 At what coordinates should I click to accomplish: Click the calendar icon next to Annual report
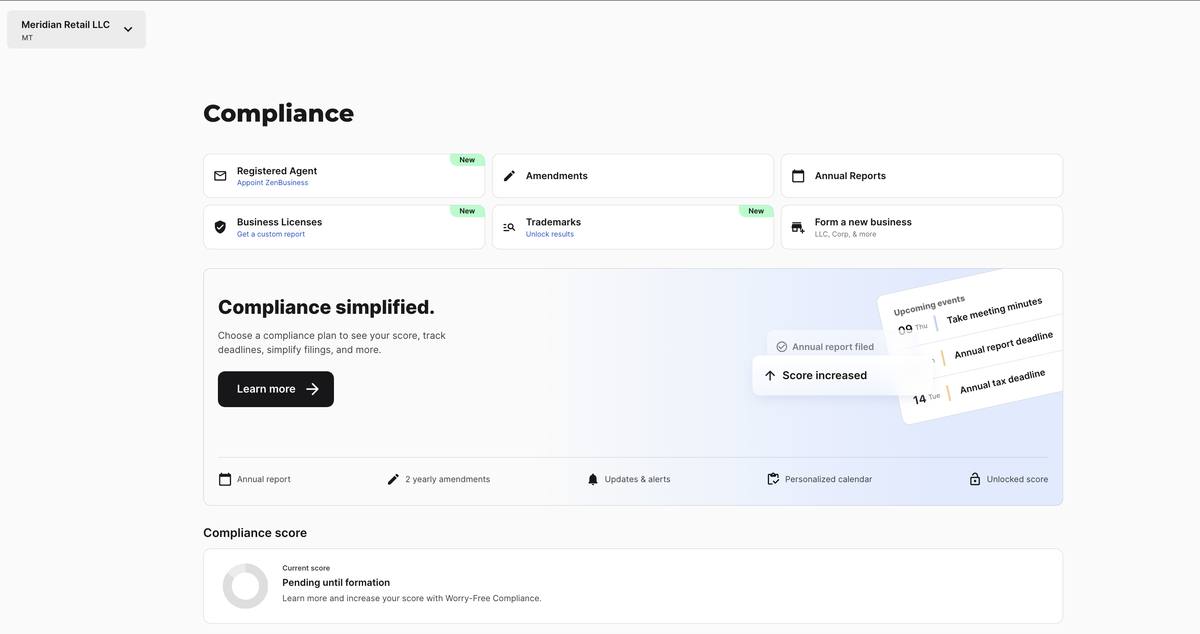225,479
